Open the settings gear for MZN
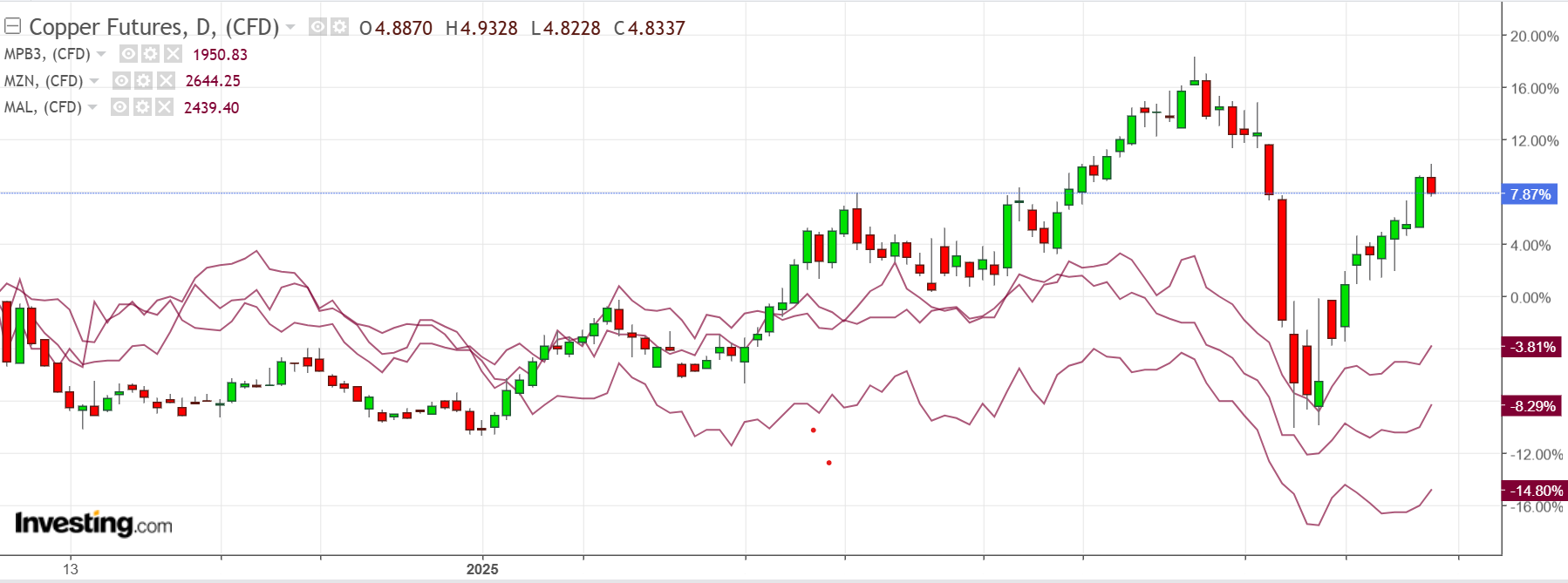Screen dimensions: 1568x583 (x=143, y=81)
